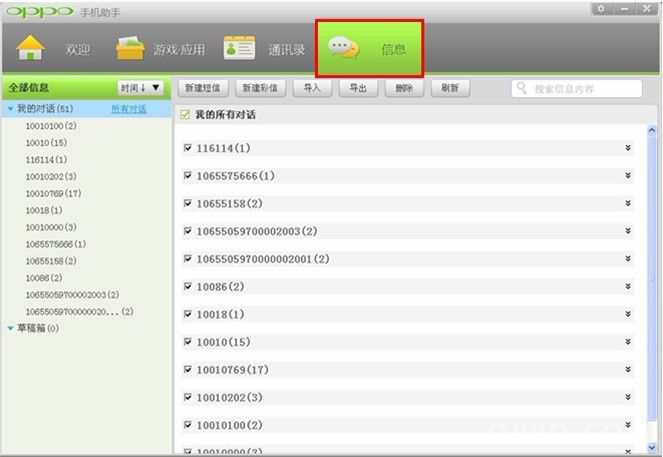The width and height of the screenshot is (663, 457).
Task: Select 10655158(2) in left tree
Action: click(x=51, y=261)
